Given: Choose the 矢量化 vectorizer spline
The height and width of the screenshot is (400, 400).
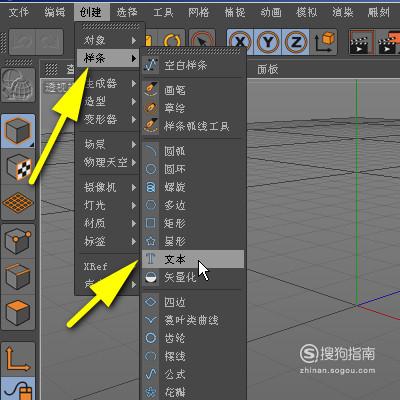Looking at the screenshot, I should coord(193,277).
